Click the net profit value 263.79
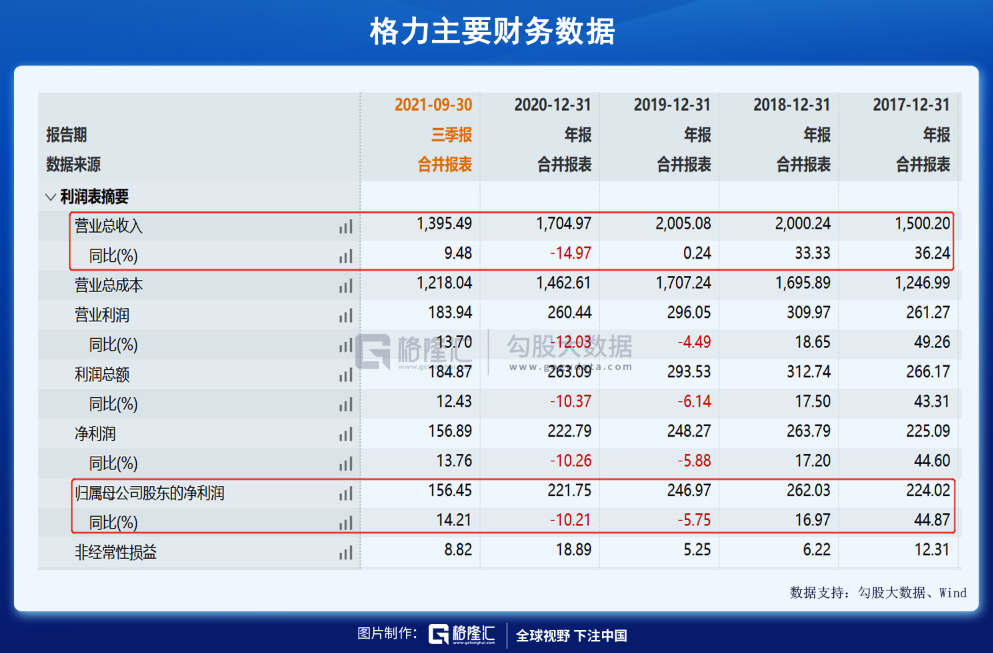Screen dimensions: 993x653 click(x=809, y=431)
